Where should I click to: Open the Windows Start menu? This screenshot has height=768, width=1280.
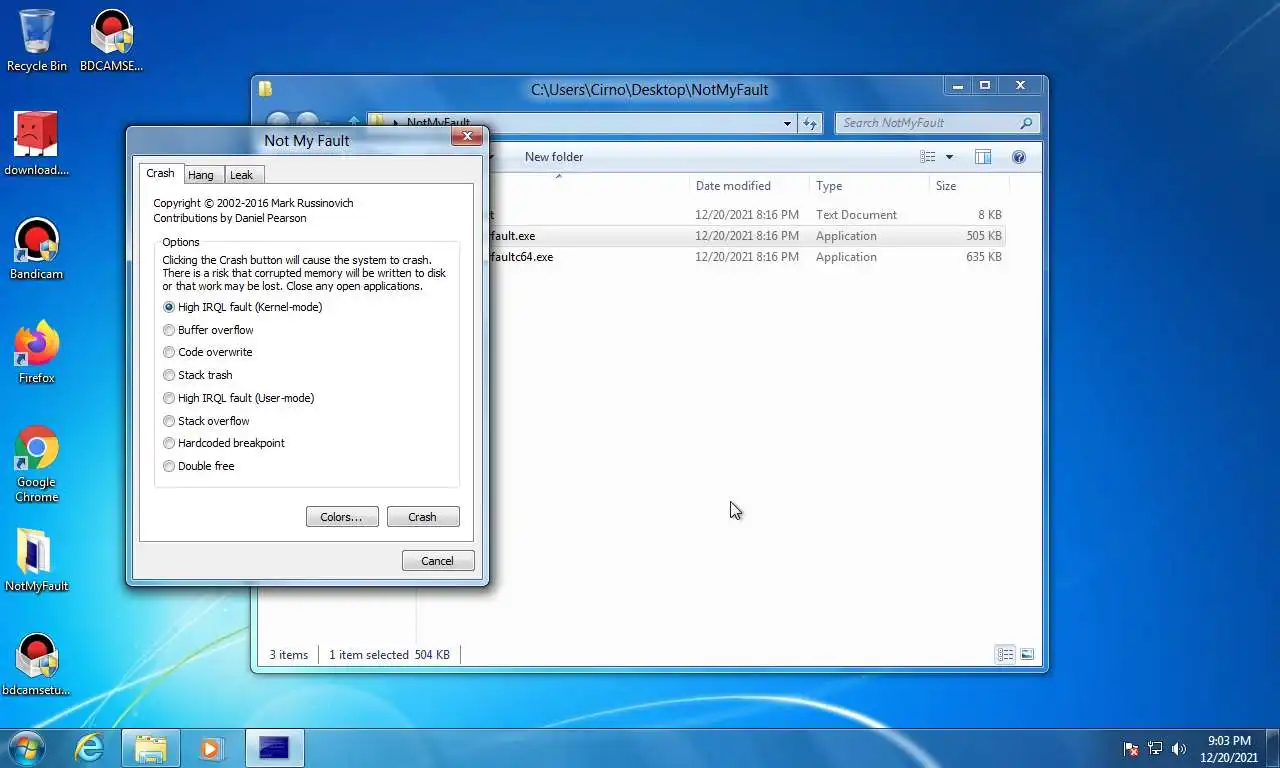tap(25, 748)
